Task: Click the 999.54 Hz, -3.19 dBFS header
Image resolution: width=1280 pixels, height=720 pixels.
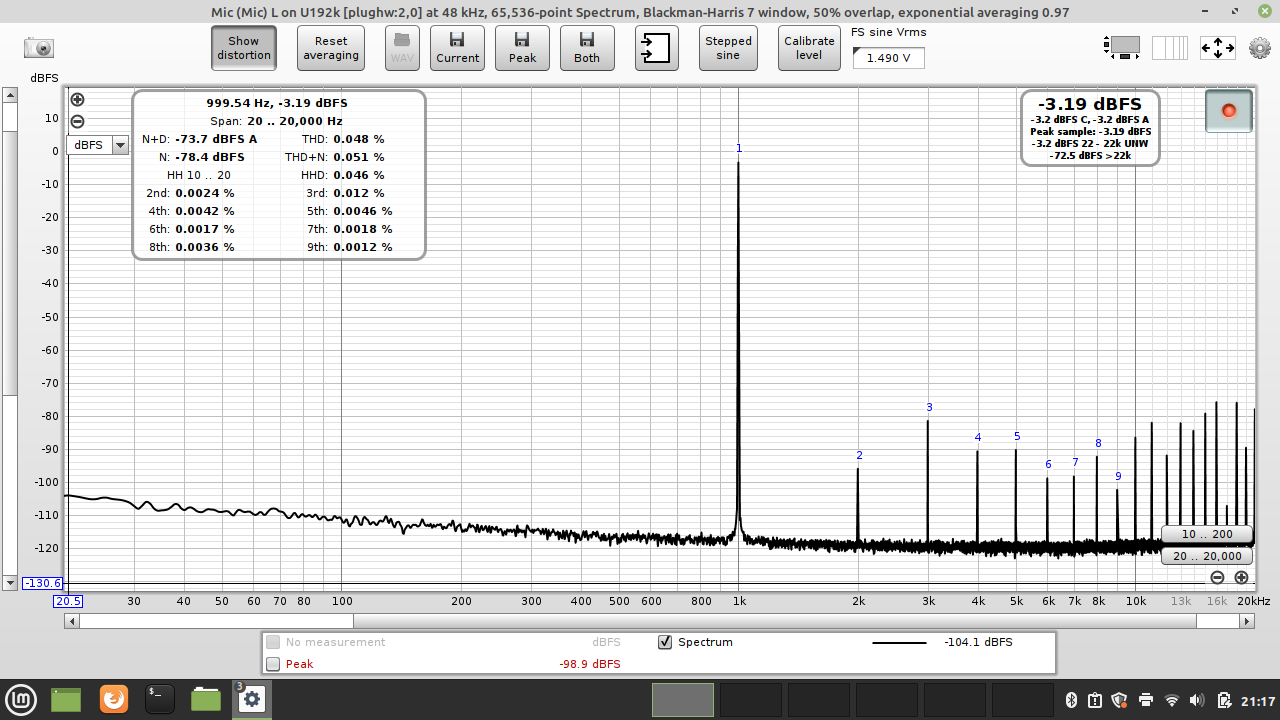Action: [277, 103]
